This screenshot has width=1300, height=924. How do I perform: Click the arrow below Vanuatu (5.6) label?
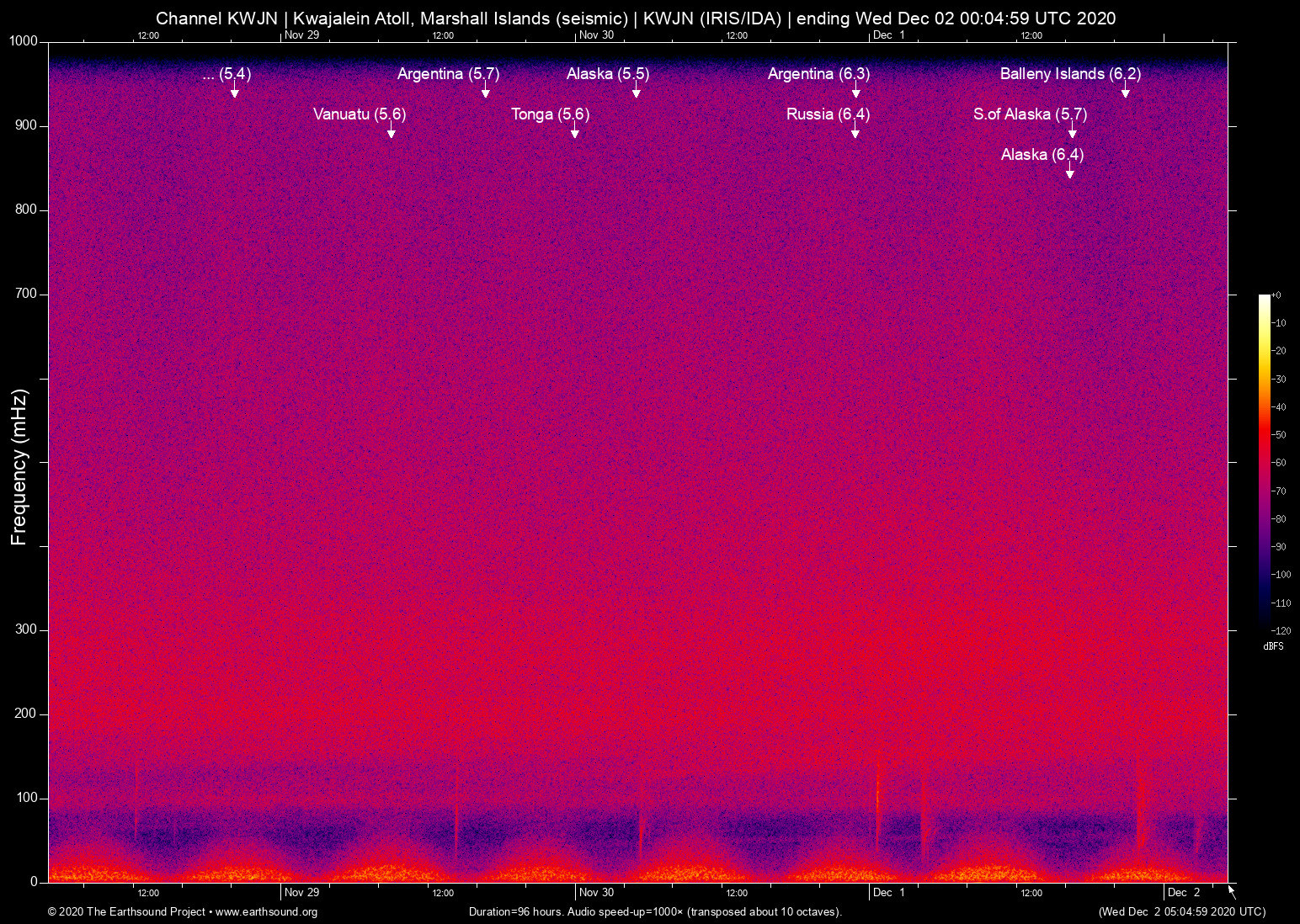[391, 132]
